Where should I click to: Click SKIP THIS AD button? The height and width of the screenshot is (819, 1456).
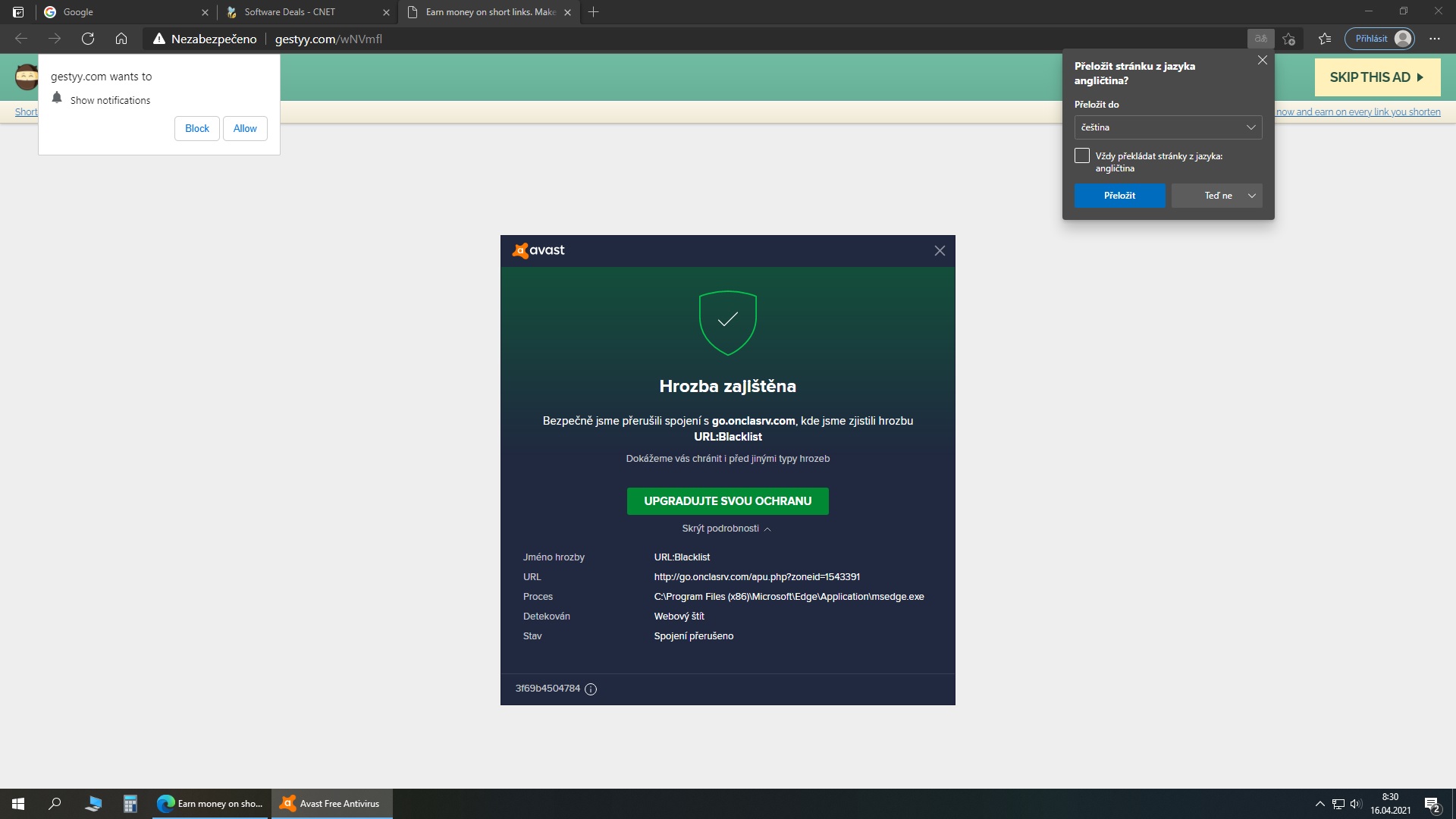coord(1376,77)
